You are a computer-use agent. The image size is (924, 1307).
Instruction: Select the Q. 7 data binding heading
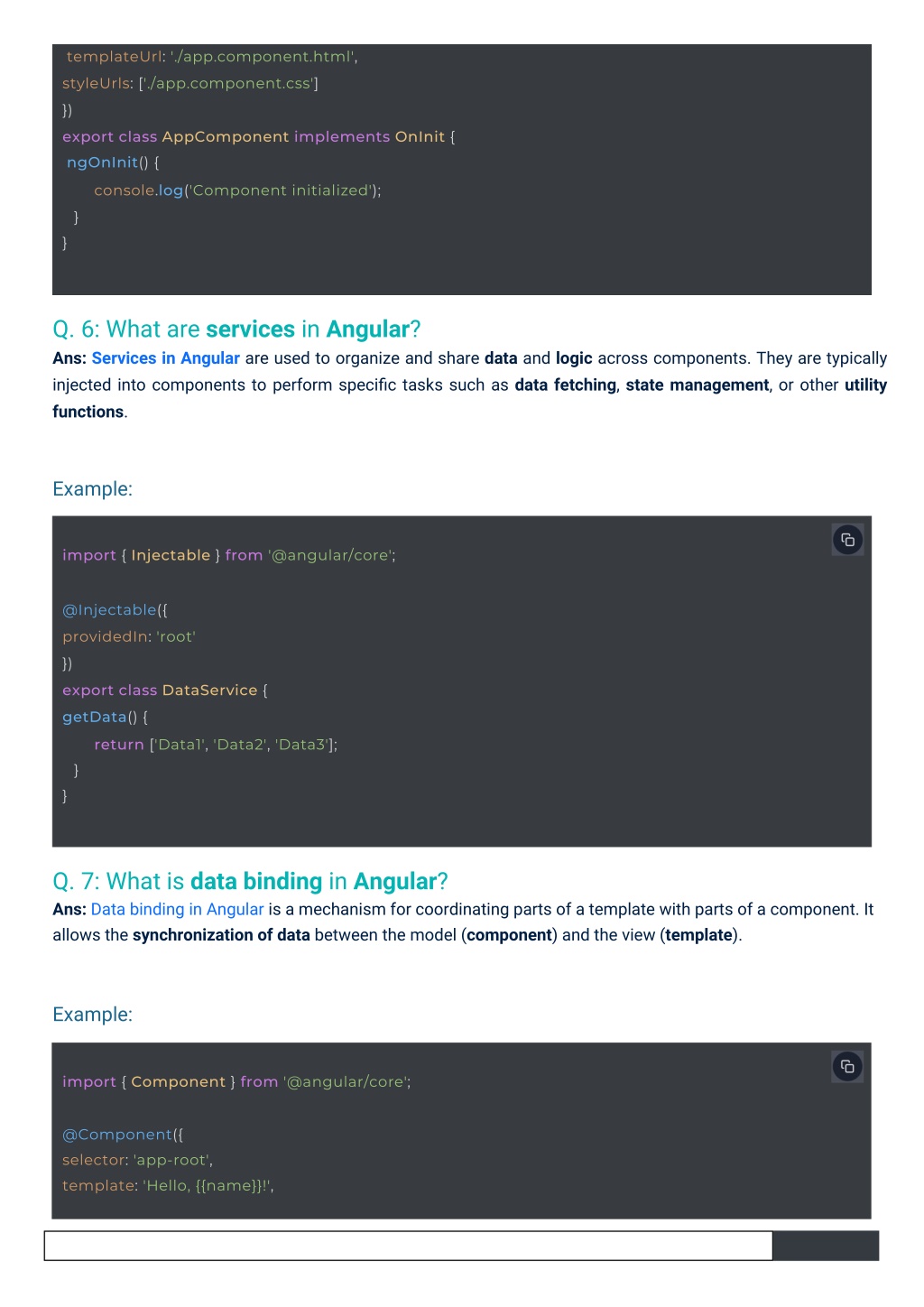(x=250, y=881)
